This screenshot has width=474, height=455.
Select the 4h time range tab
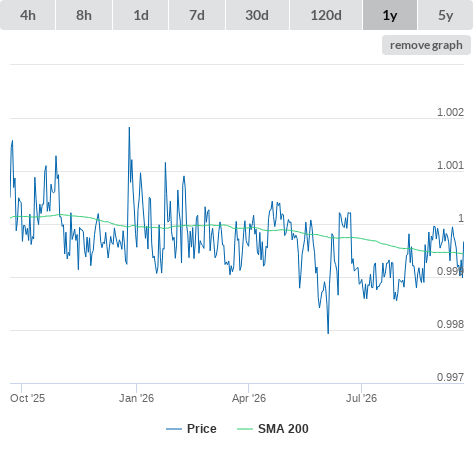(x=27, y=15)
